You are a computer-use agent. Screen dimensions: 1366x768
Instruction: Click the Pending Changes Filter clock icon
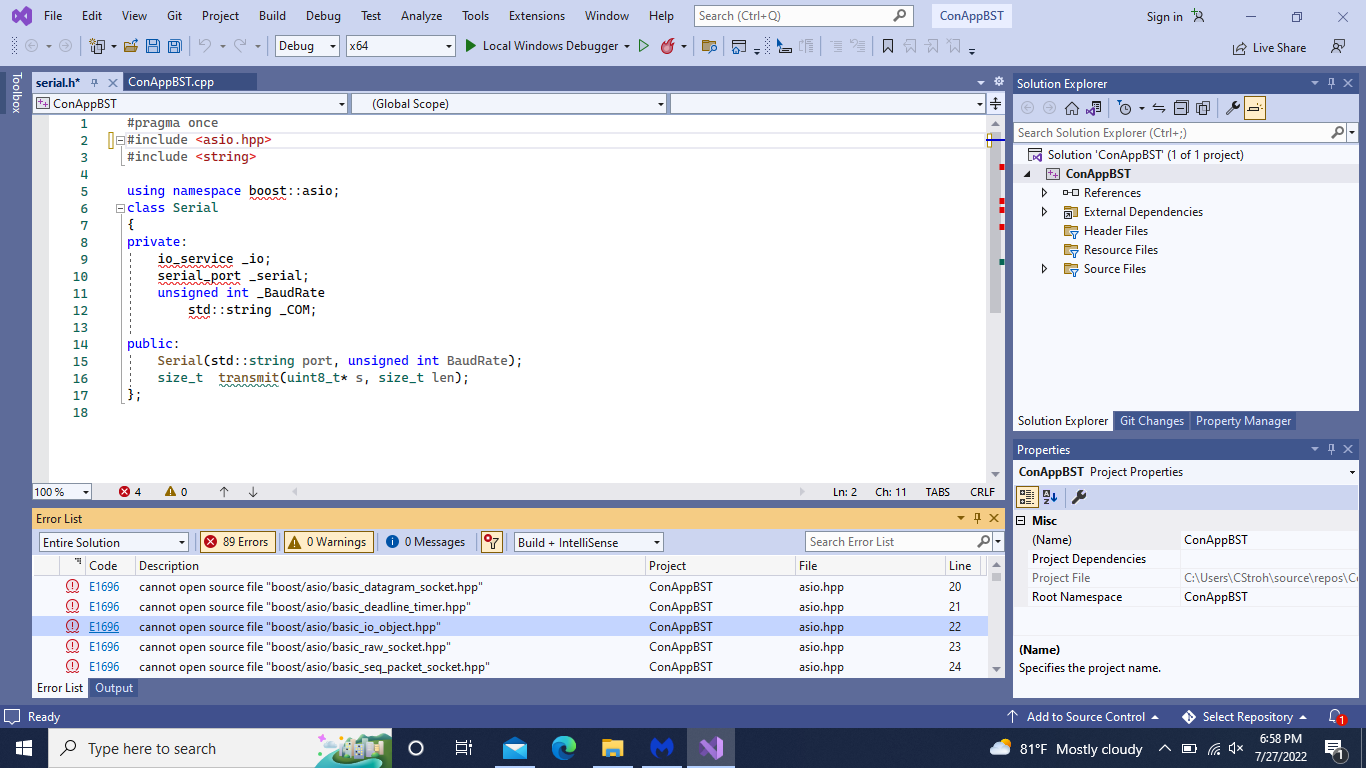coord(1125,108)
